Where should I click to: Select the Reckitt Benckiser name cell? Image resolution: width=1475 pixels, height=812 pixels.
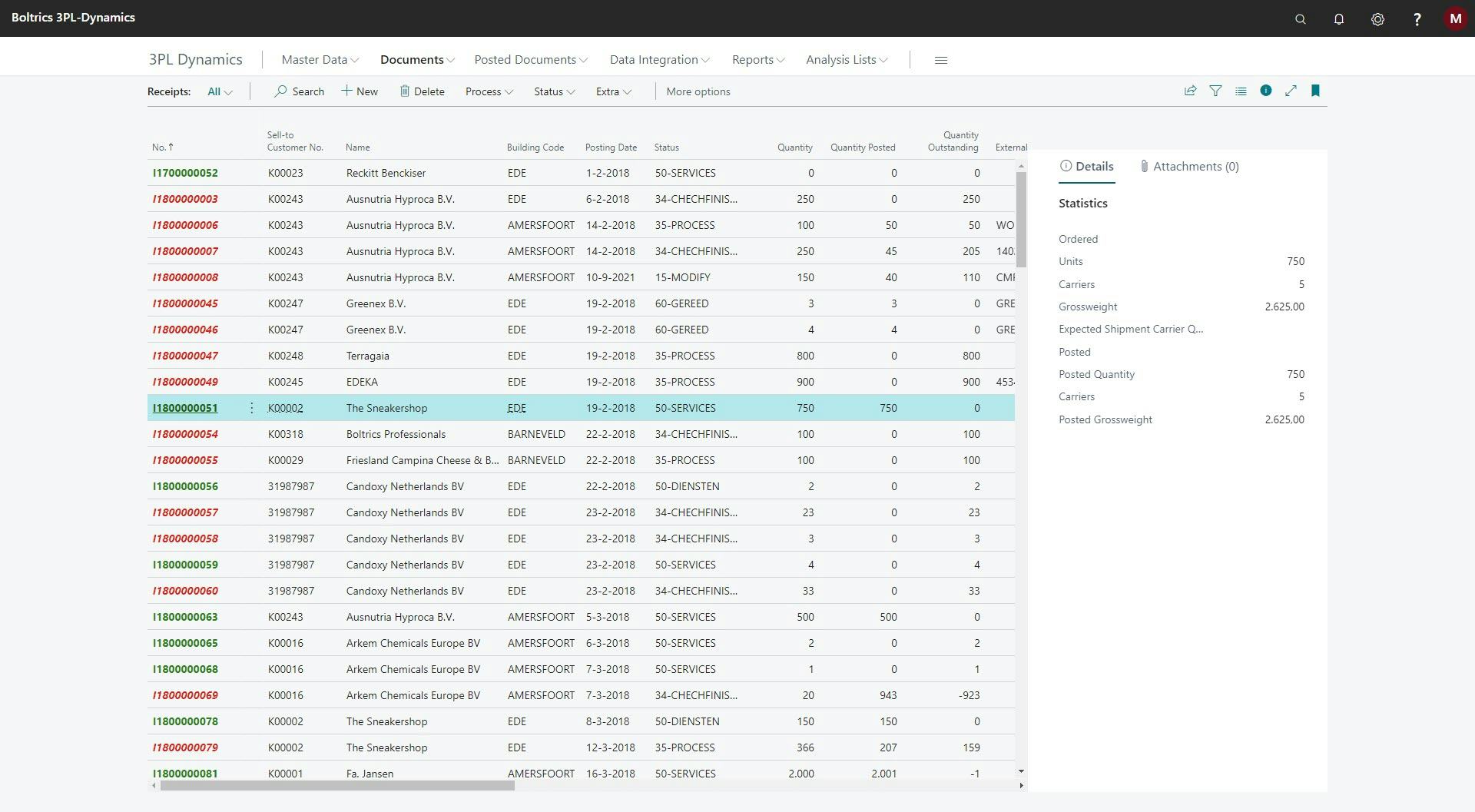click(x=386, y=173)
